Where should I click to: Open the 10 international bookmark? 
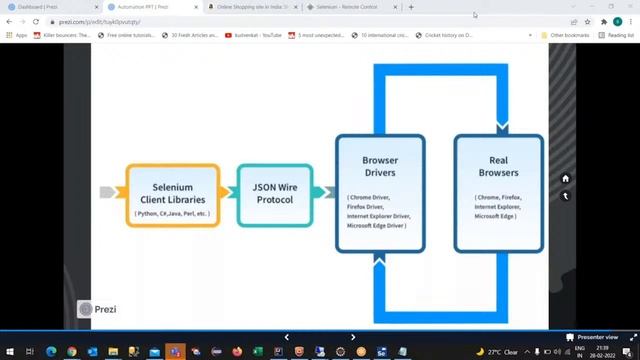(380, 36)
